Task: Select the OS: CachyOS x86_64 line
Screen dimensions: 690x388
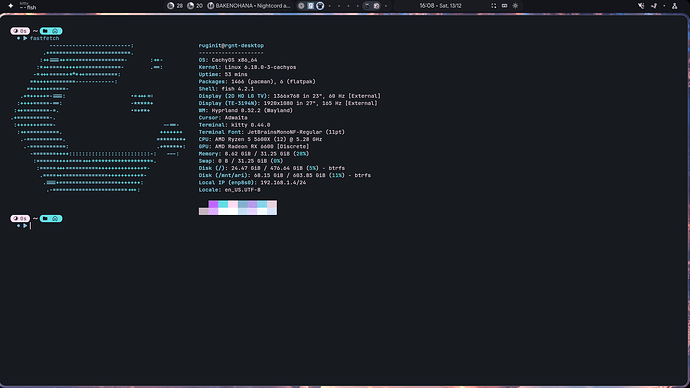Action: click(228, 60)
